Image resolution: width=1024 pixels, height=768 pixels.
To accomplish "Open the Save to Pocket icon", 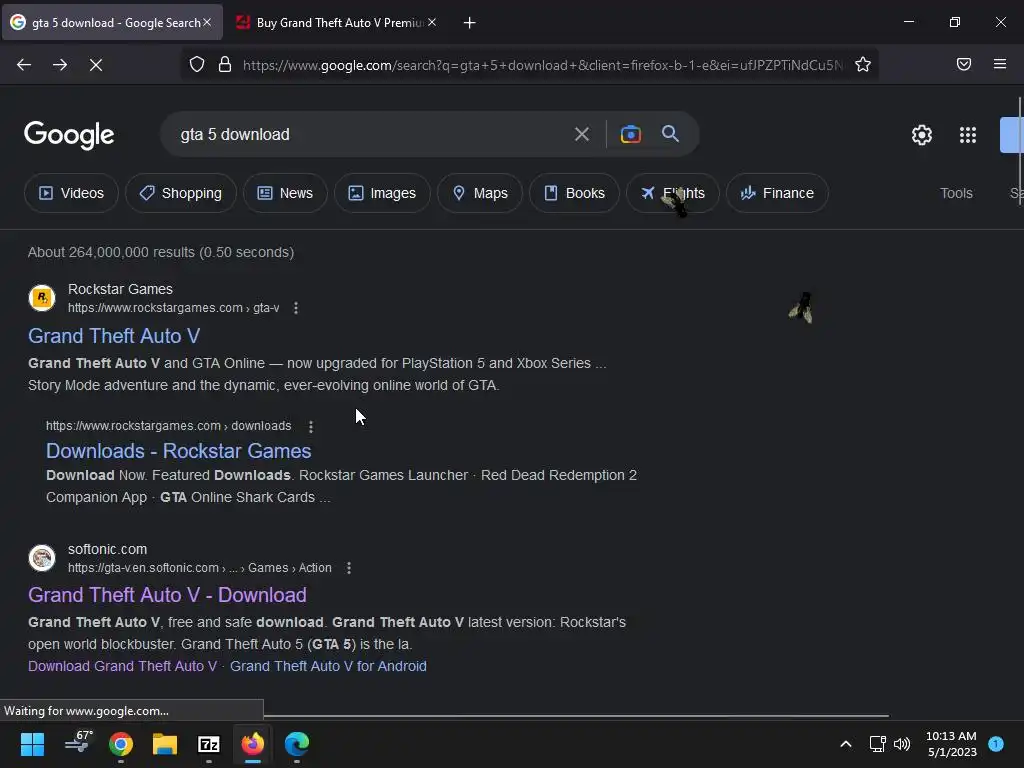I will coord(964,64).
